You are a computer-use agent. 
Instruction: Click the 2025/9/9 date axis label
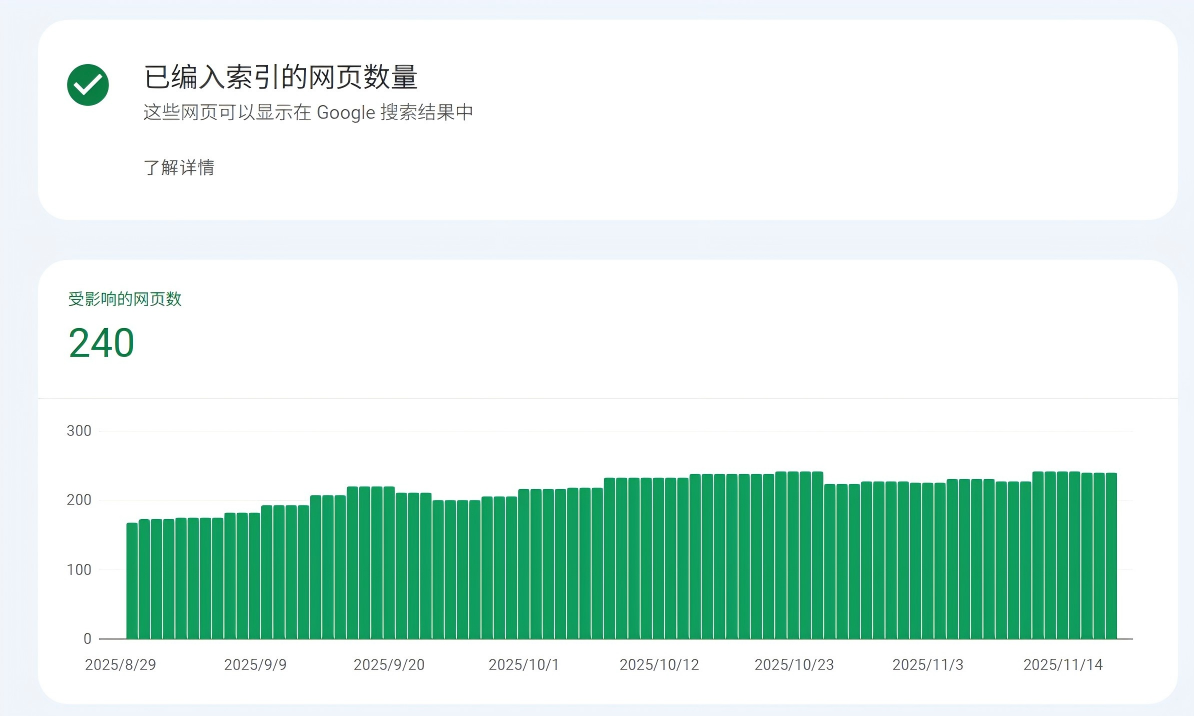[255, 665]
